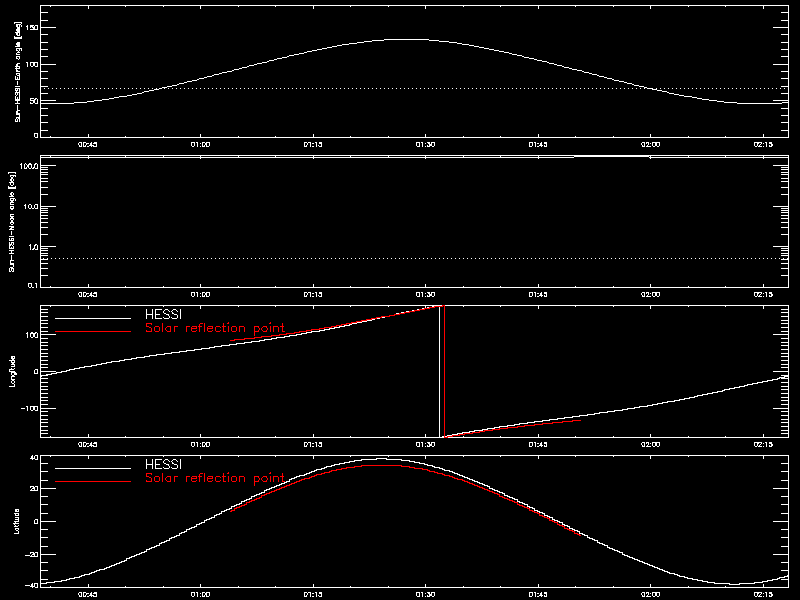
Task: Click 01:45 time label under Latitude plot
Action: click(538, 594)
